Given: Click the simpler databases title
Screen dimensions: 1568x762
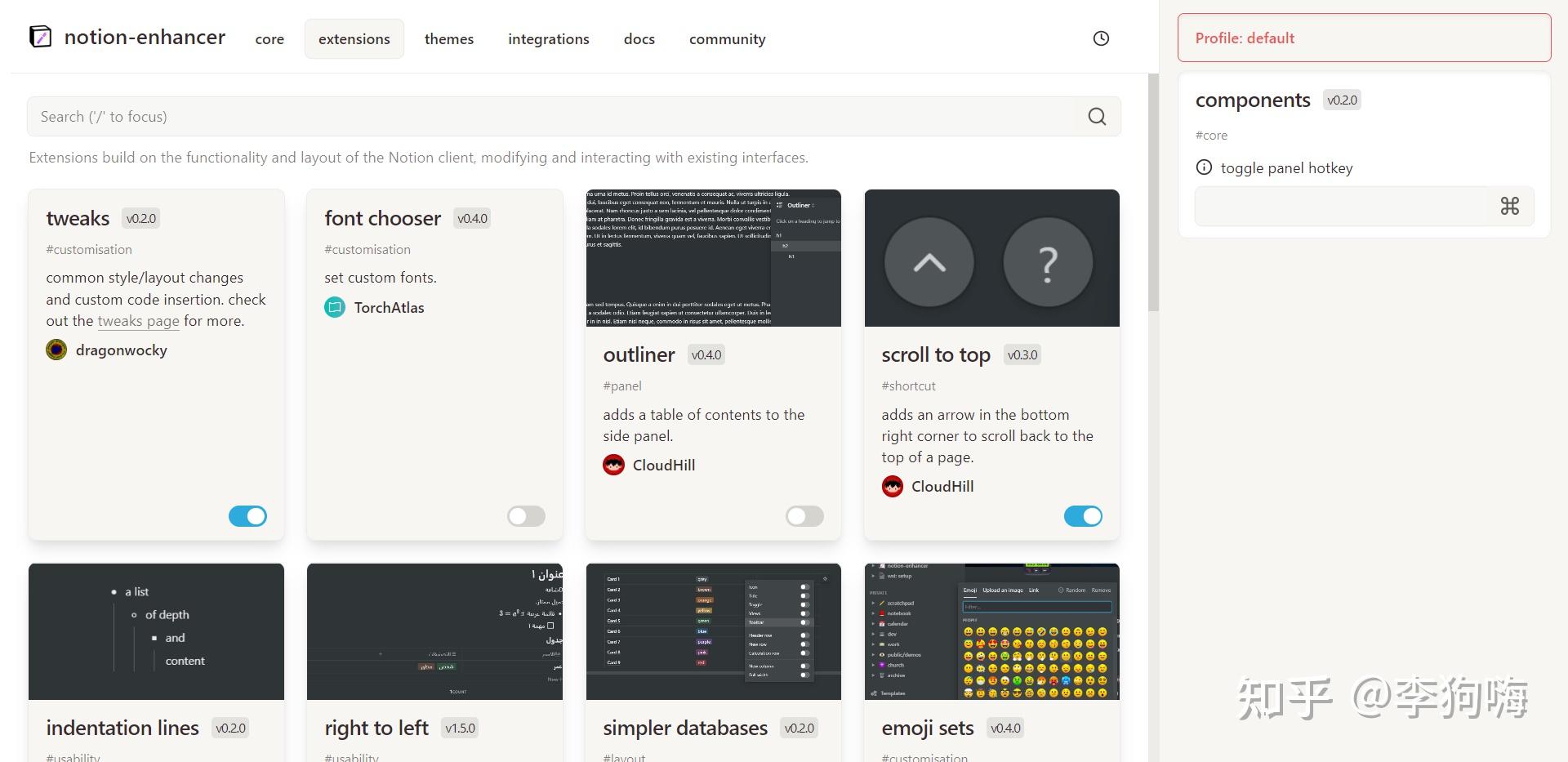Looking at the screenshot, I should click(x=685, y=728).
